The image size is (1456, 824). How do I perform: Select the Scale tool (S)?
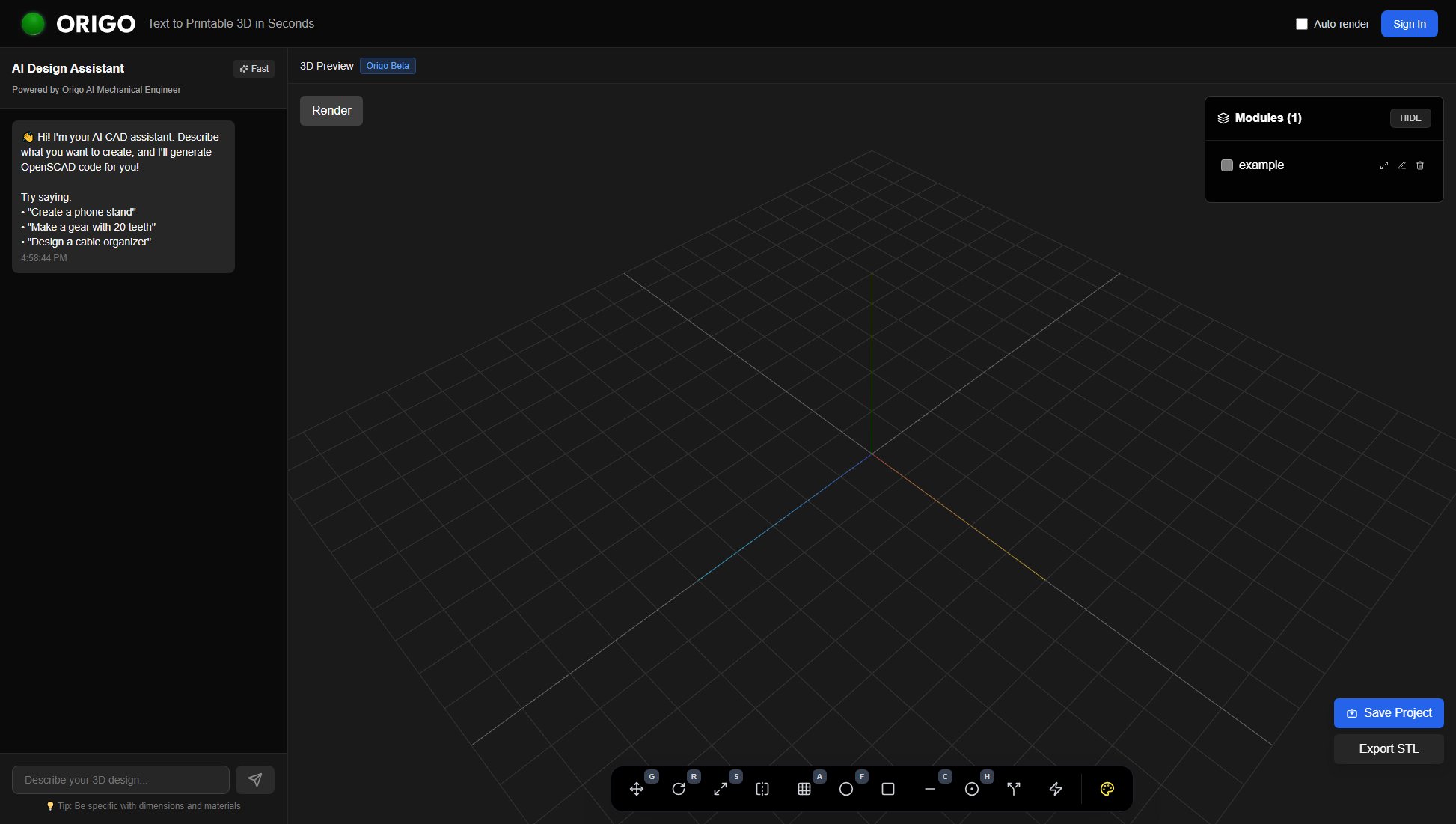click(x=721, y=788)
